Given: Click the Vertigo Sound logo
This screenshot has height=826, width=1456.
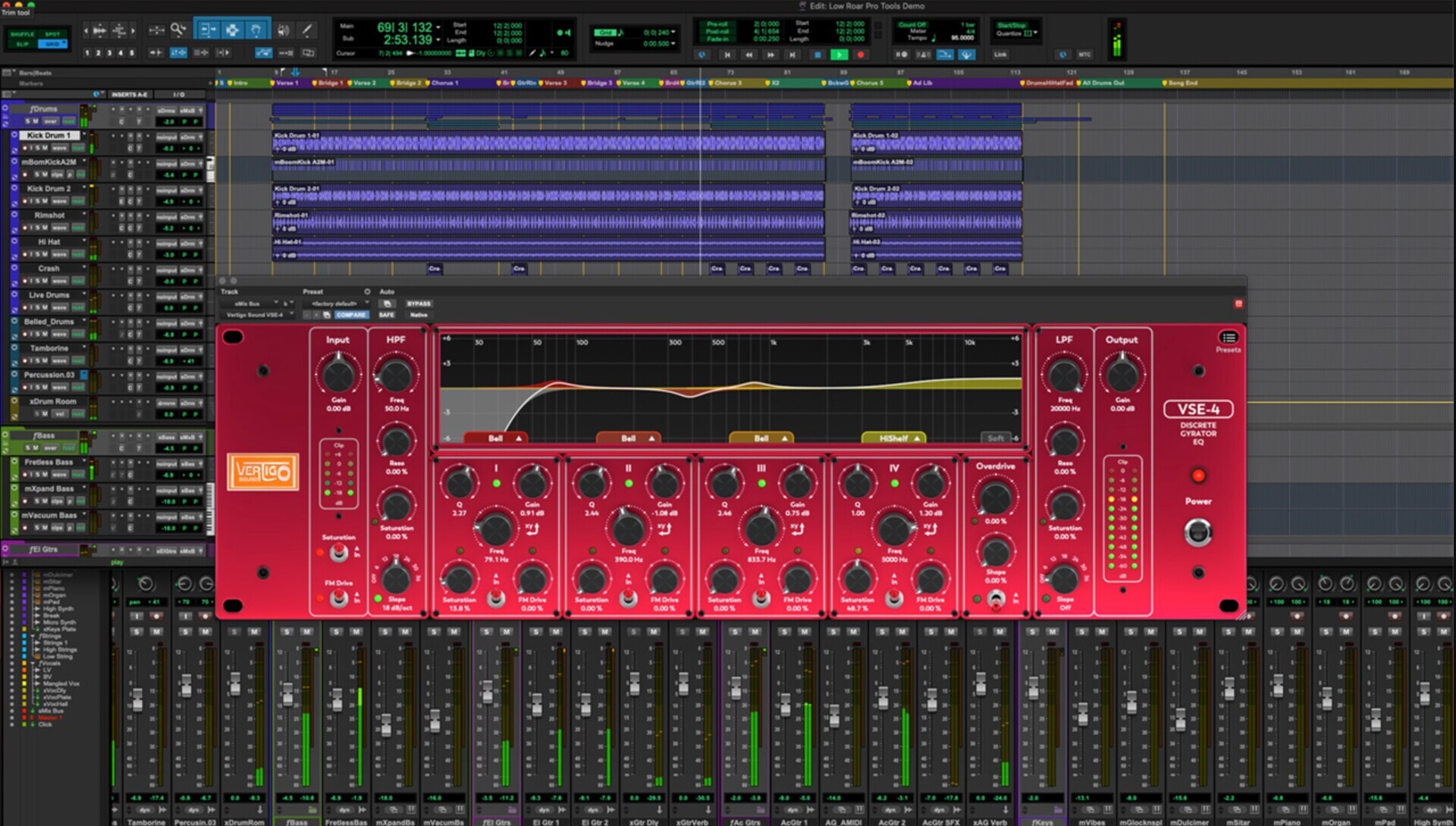Looking at the screenshot, I should click(262, 472).
